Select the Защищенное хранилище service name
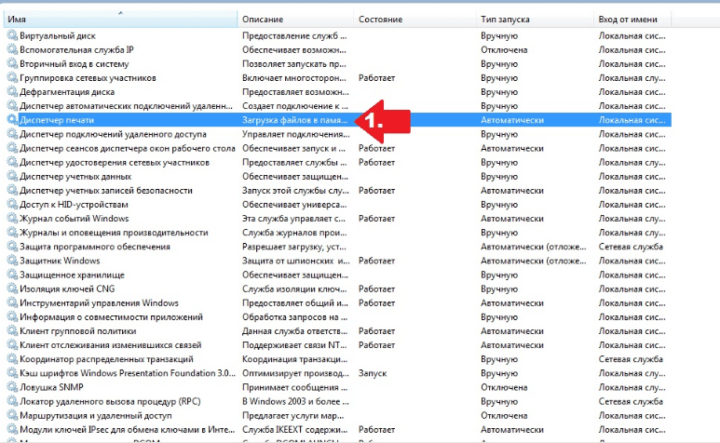Viewport: 720px width, 443px height. point(72,274)
